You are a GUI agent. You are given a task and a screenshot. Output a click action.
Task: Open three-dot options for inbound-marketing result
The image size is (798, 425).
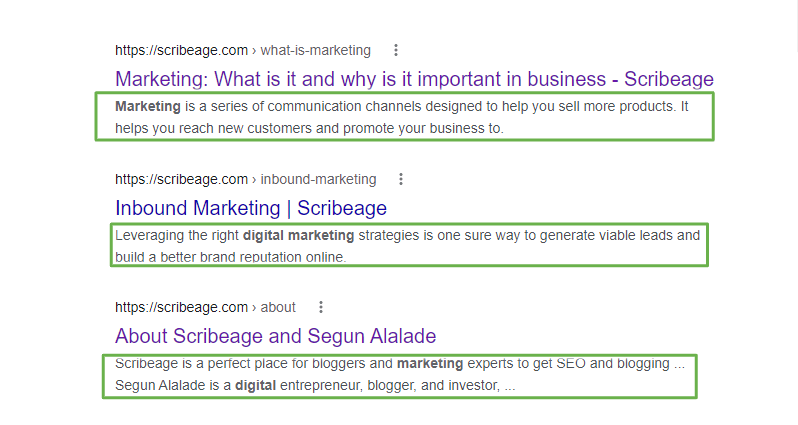pyautogui.click(x=401, y=179)
